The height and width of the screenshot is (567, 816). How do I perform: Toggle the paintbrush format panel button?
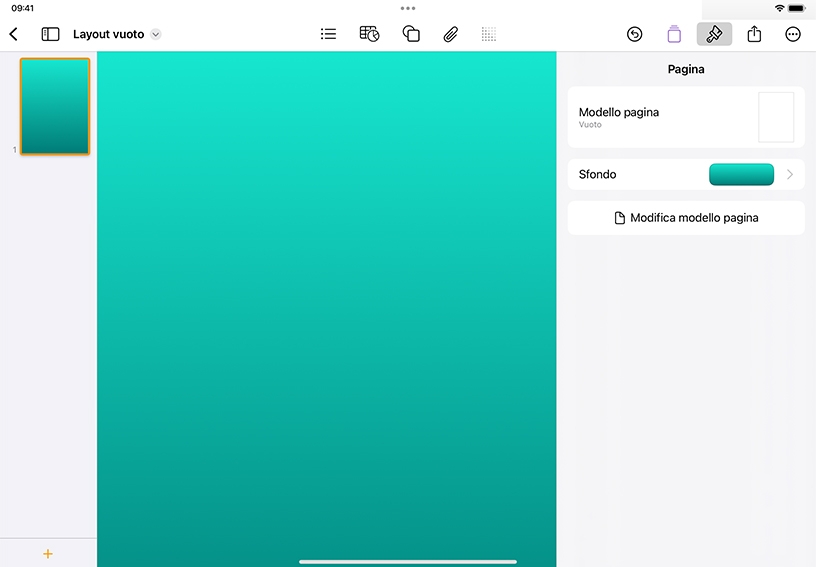pyautogui.click(x=714, y=34)
